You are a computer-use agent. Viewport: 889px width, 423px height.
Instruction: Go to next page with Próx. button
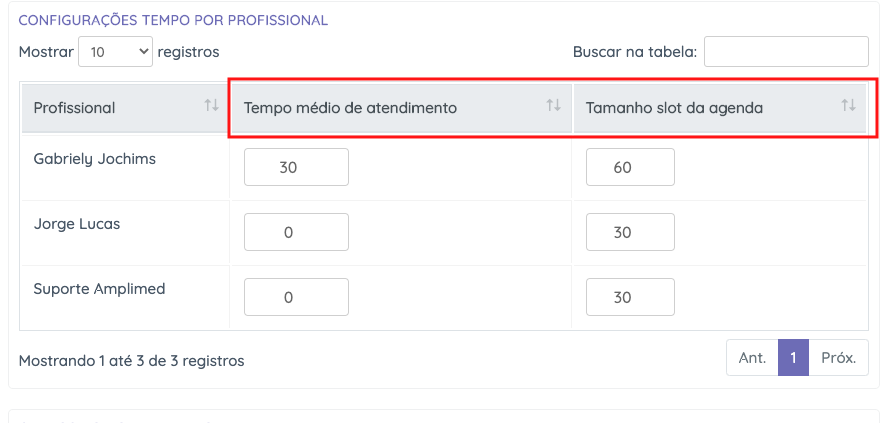click(838, 358)
